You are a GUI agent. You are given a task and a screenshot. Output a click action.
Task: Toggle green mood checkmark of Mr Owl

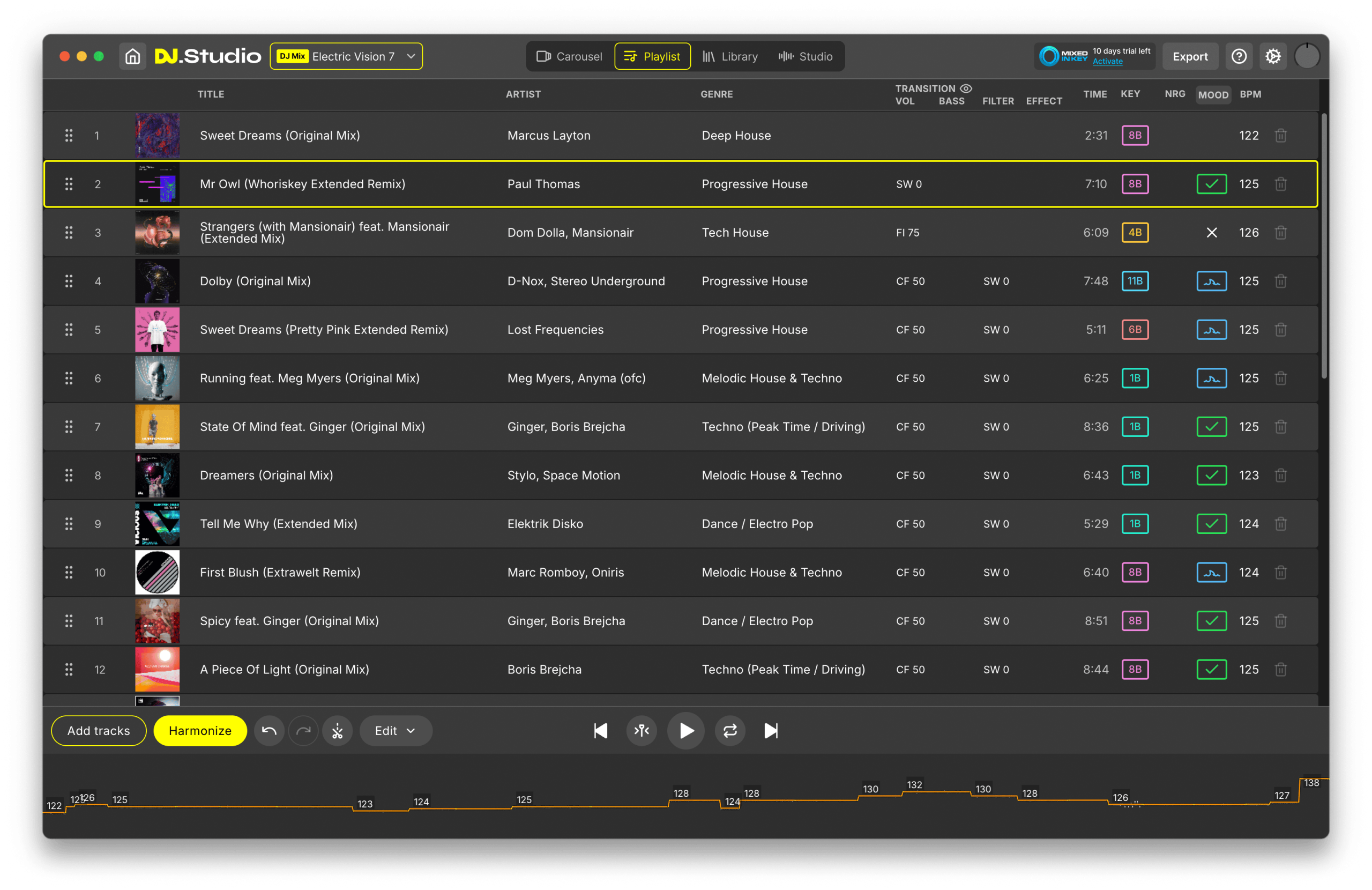click(x=1211, y=184)
